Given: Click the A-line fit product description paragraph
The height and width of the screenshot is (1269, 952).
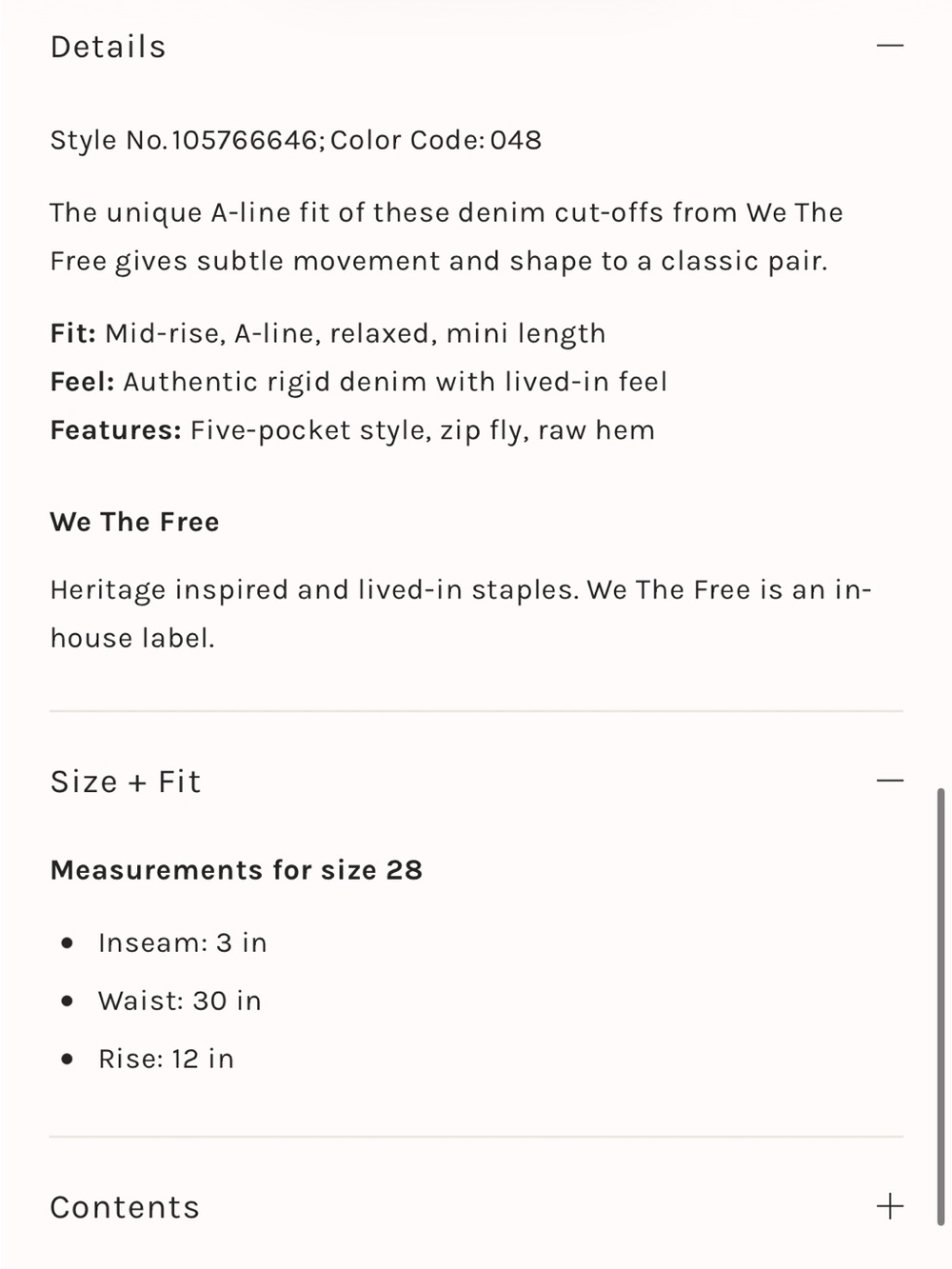Looking at the screenshot, I should point(447,236).
